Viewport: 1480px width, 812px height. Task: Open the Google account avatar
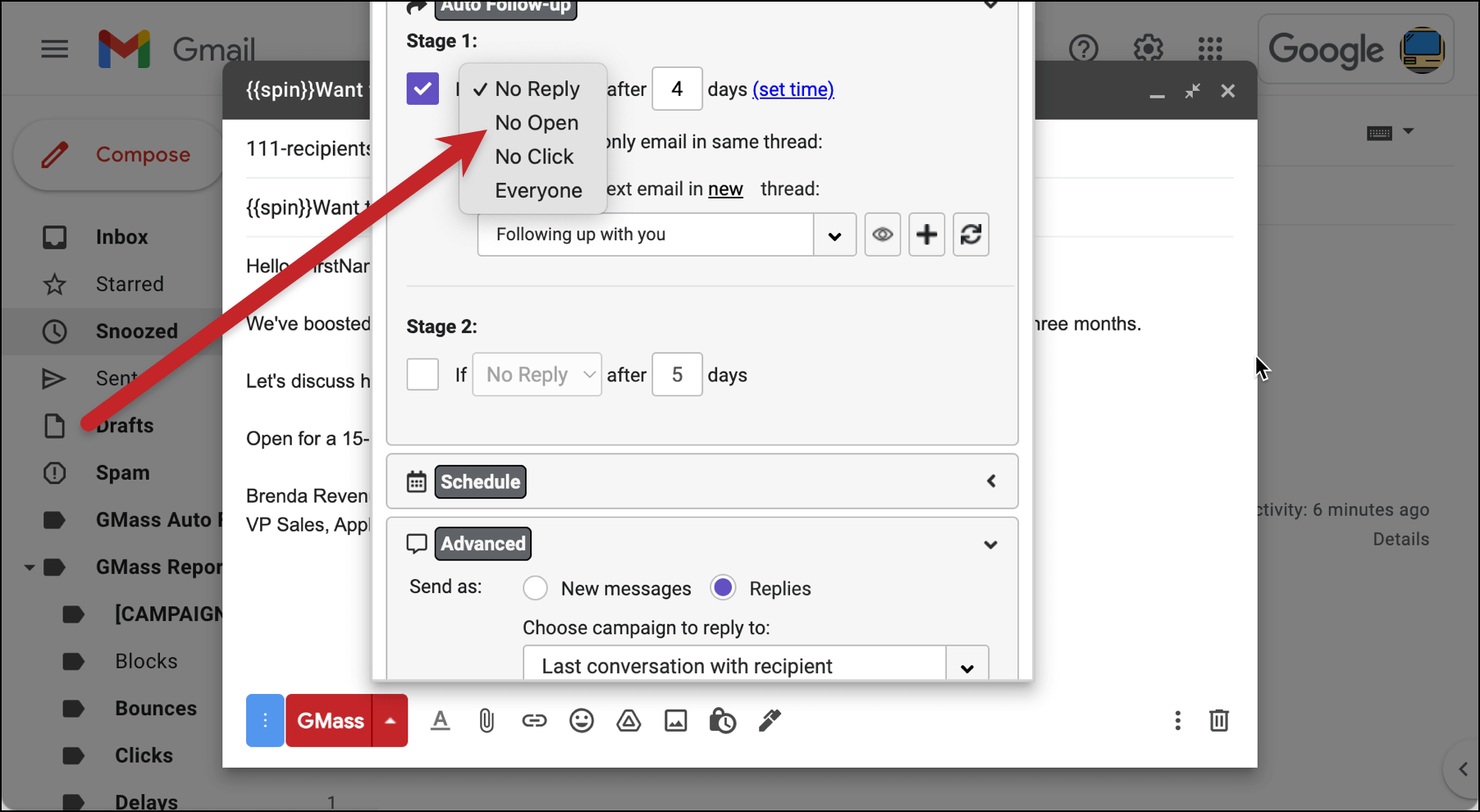(x=1422, y=50)
